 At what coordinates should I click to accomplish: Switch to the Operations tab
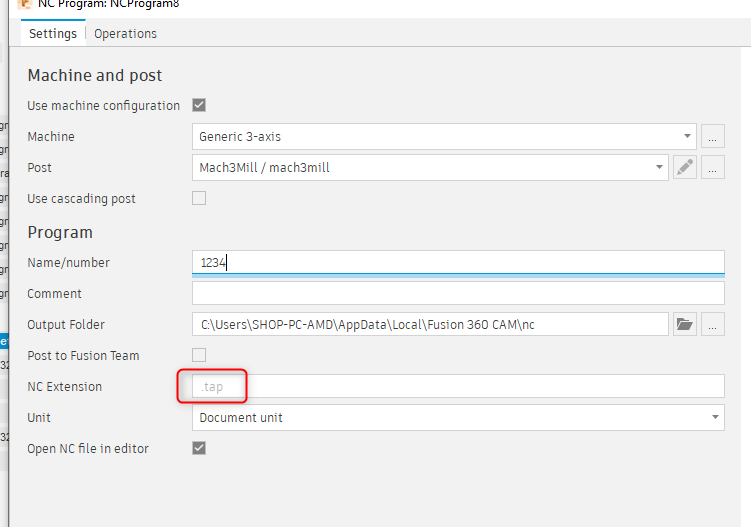click(125, 33)
